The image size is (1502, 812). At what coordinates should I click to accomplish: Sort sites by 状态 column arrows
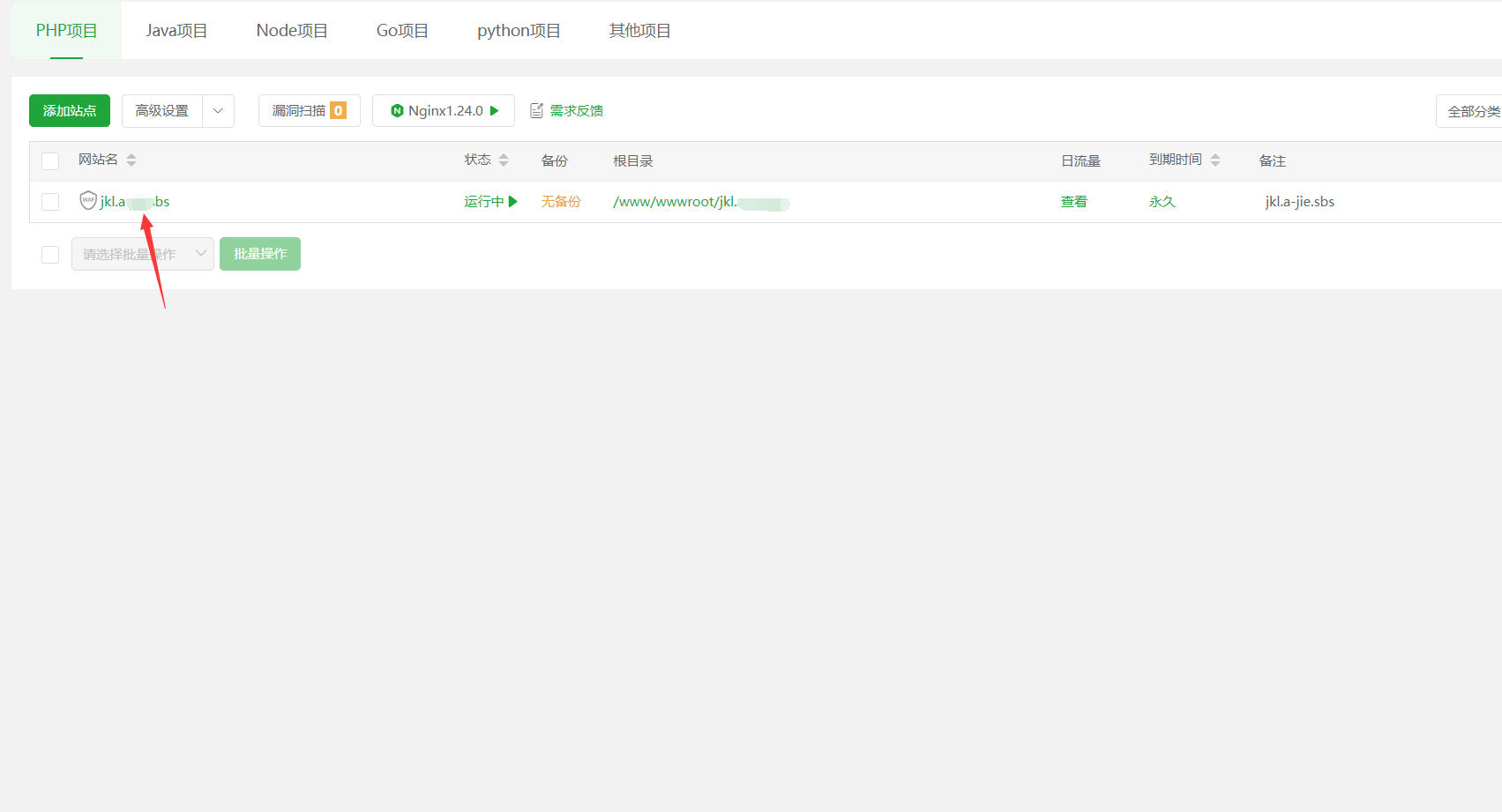504,160
